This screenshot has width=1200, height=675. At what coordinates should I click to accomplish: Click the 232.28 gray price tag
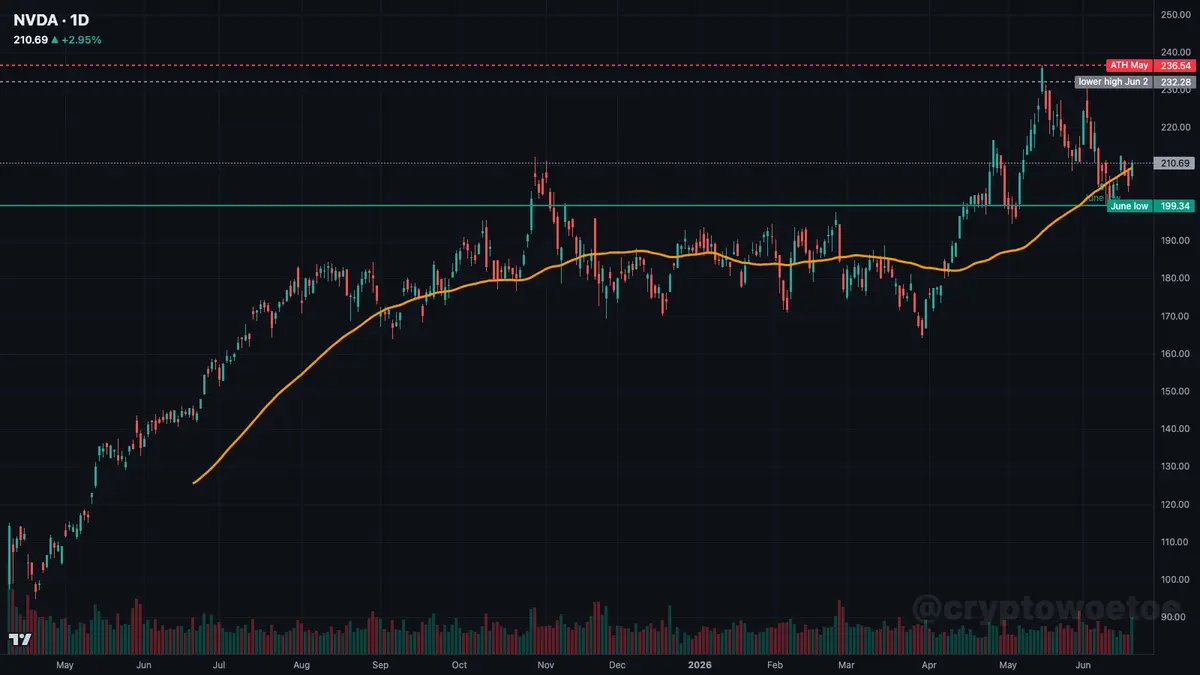[x=1174, y=81]
